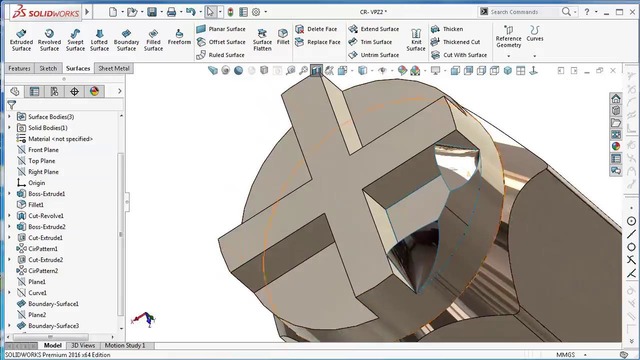The height and width of the screenshot is (360, 640).
Task: Open the ConfigurationManager tab
Action: click(54, 91)
